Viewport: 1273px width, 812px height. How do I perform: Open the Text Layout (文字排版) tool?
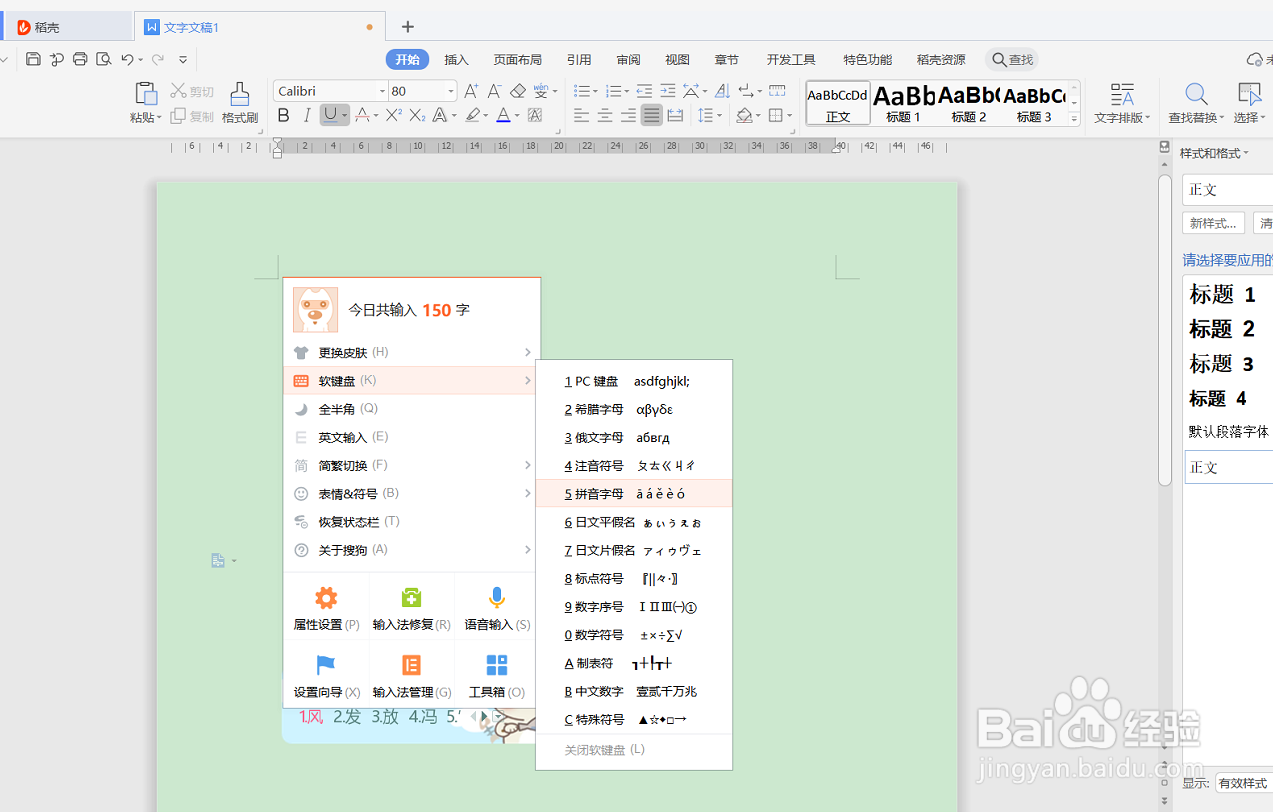point(1122,103)
